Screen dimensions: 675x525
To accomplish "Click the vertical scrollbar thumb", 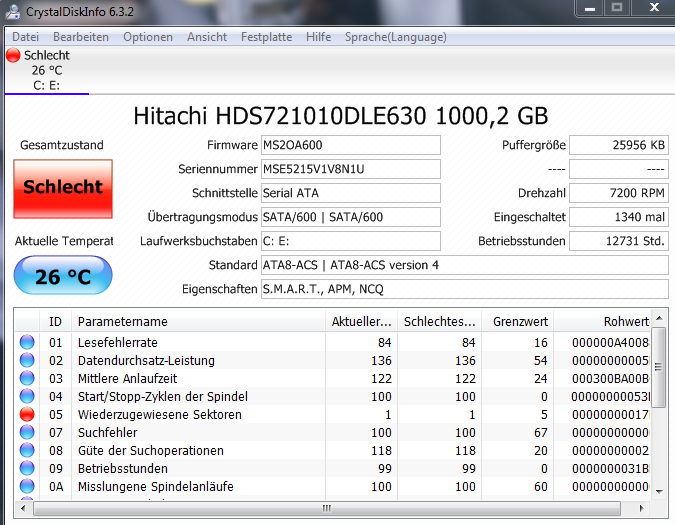I will coord(659,367).
